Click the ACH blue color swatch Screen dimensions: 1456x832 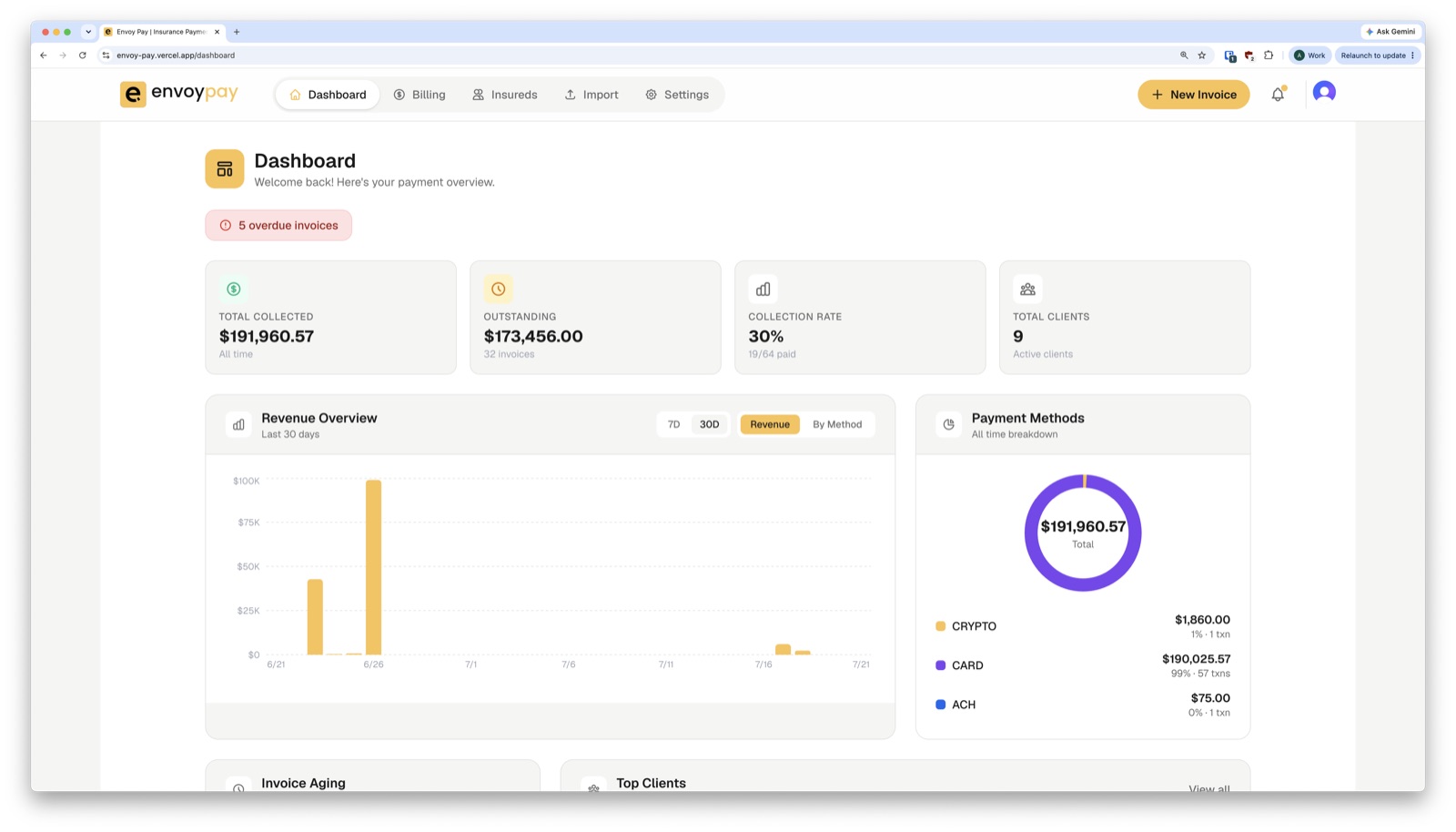[x=940, y=705]
